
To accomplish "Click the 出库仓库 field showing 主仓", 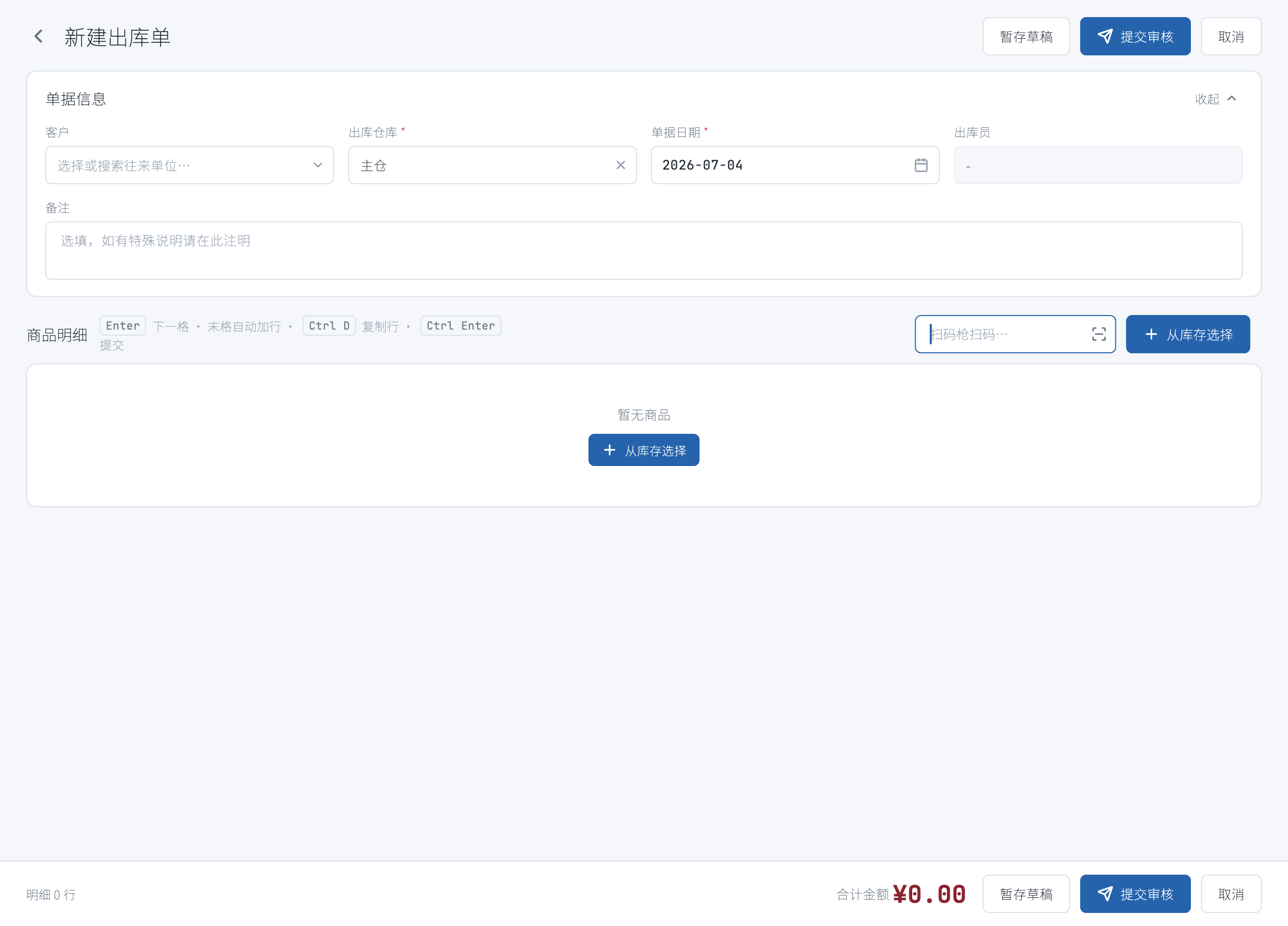I will coord(492,165).
